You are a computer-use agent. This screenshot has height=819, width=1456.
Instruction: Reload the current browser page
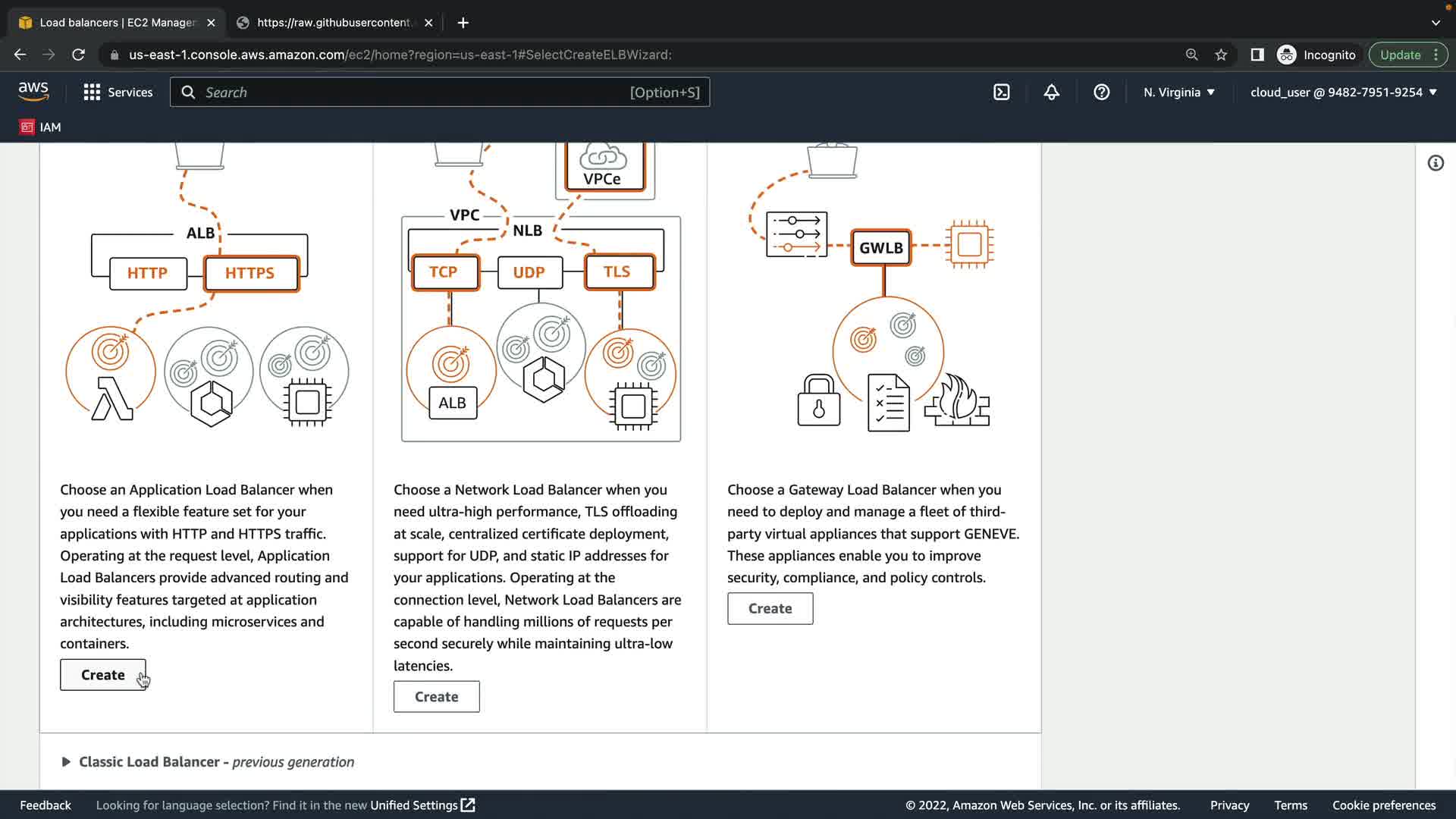pos(78,55)
